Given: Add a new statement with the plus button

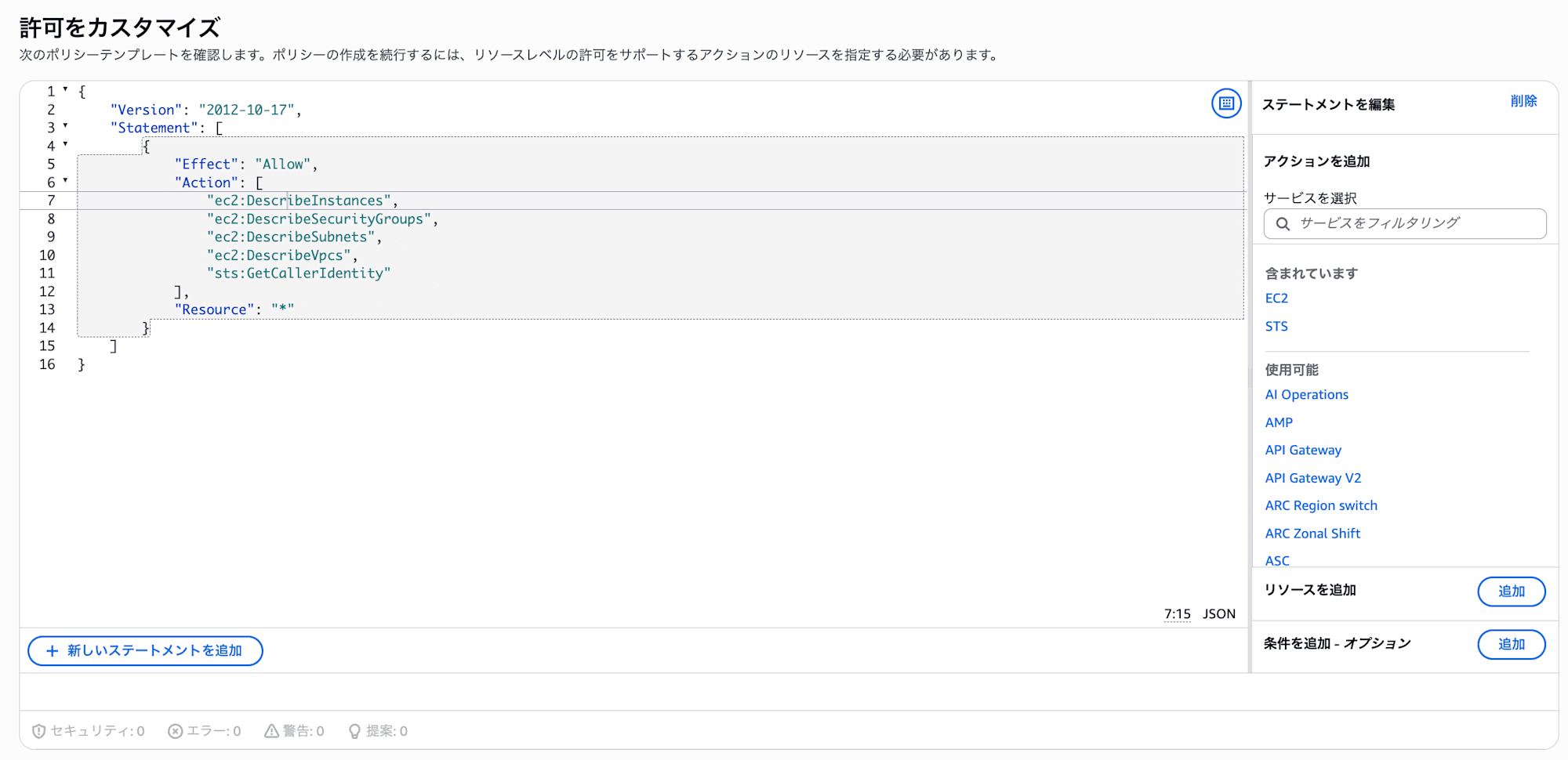Looking at the screenshot, I should pos(145,651).
